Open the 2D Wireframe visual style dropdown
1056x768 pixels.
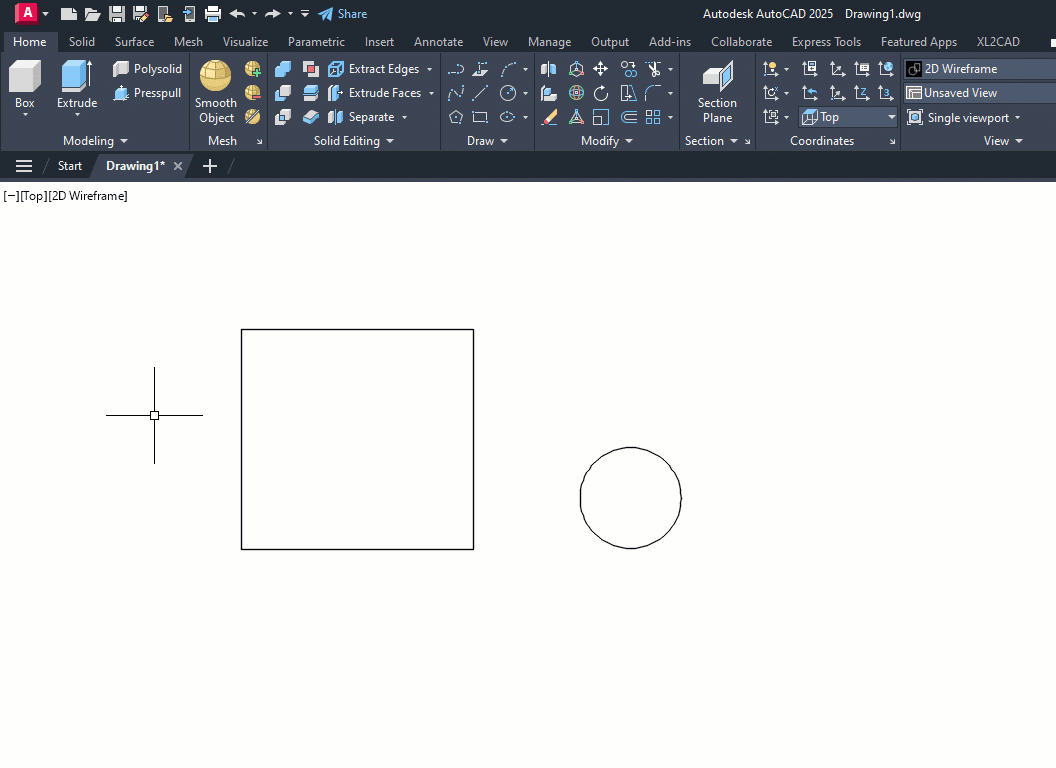click(x=980, y=69)
